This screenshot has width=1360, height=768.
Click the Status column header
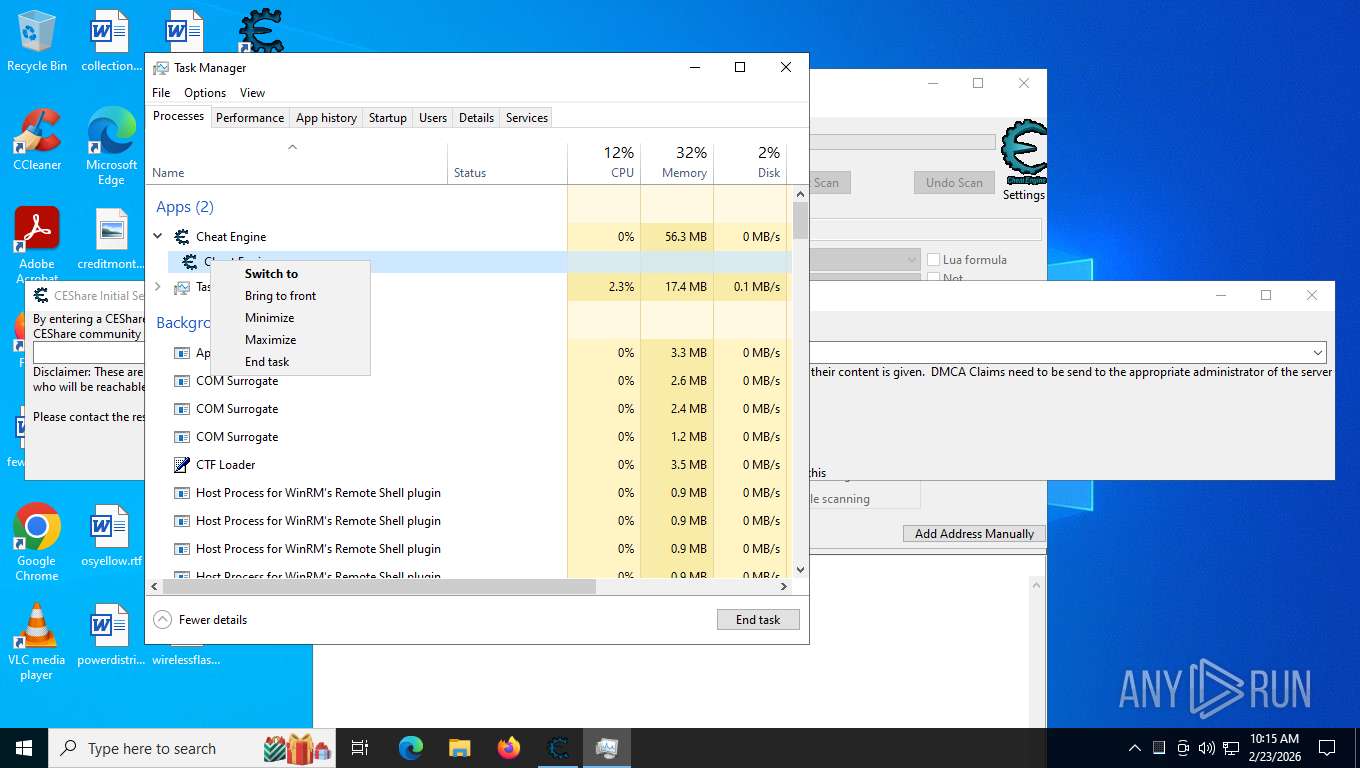[507, 164]
